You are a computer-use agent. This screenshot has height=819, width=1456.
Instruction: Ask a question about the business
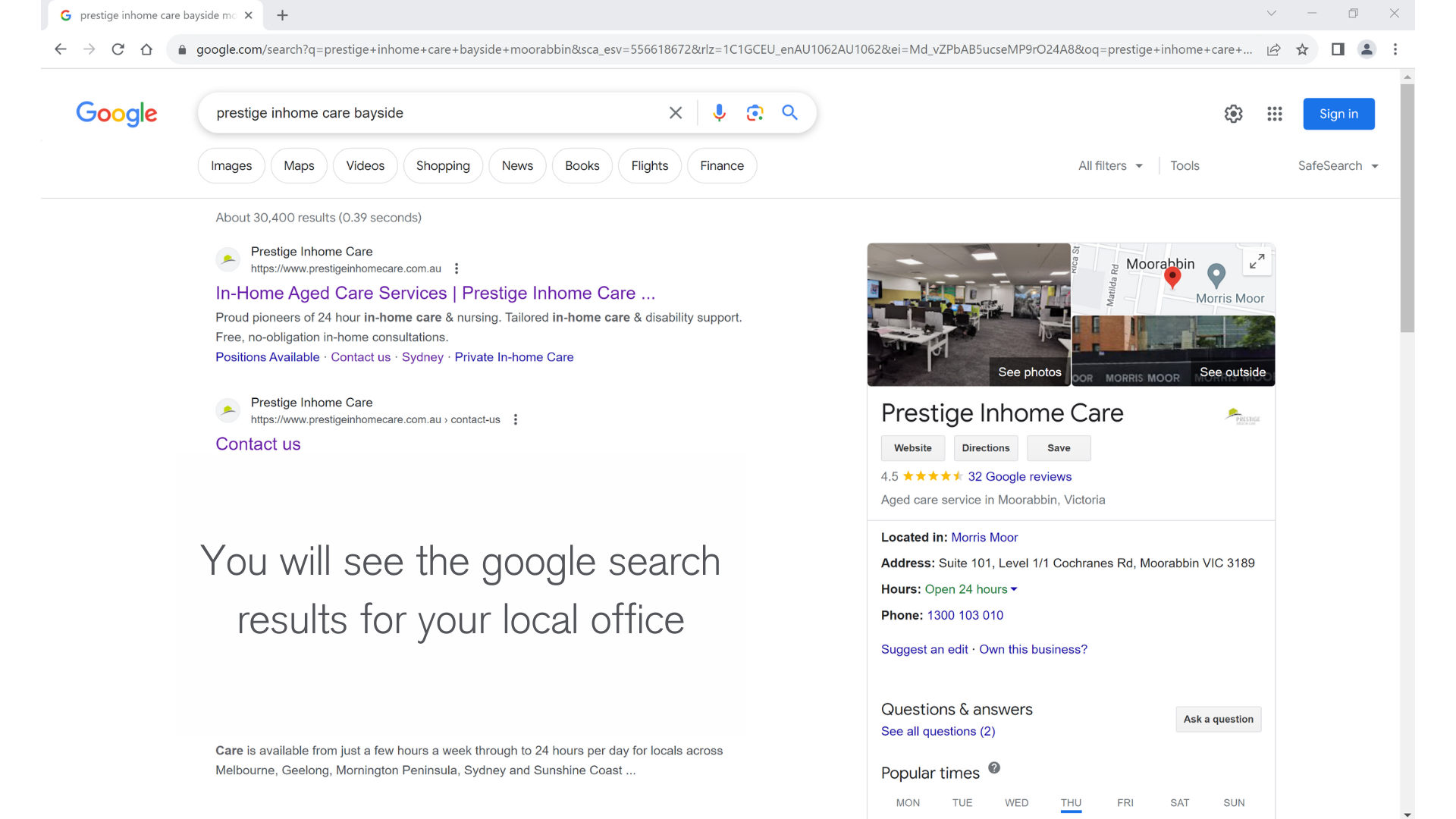point(1219,719)
